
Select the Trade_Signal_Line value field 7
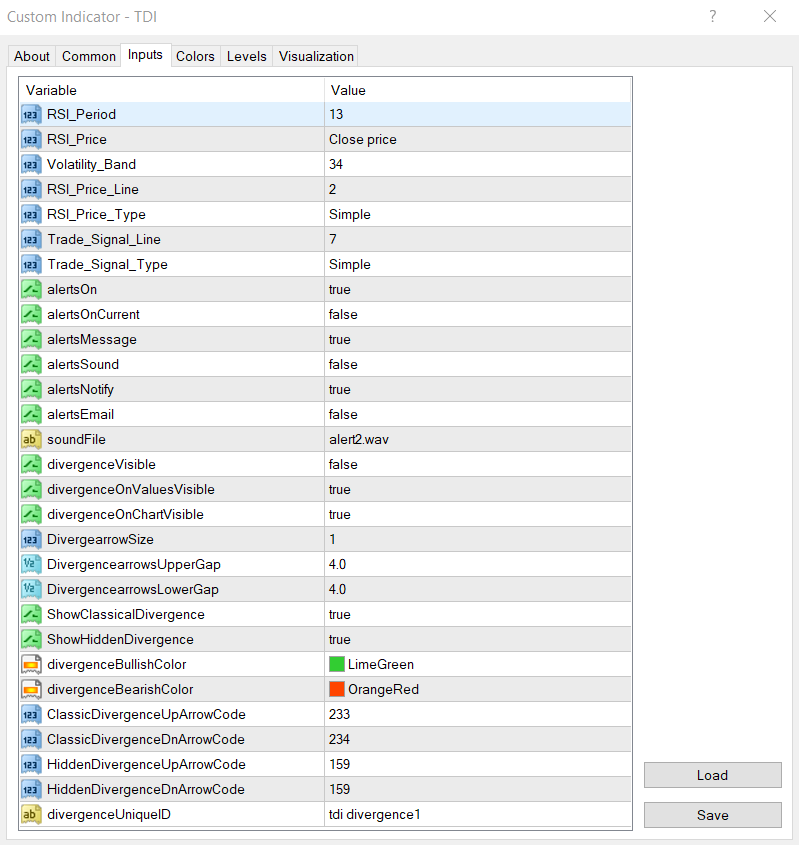[x=478, y=239]
